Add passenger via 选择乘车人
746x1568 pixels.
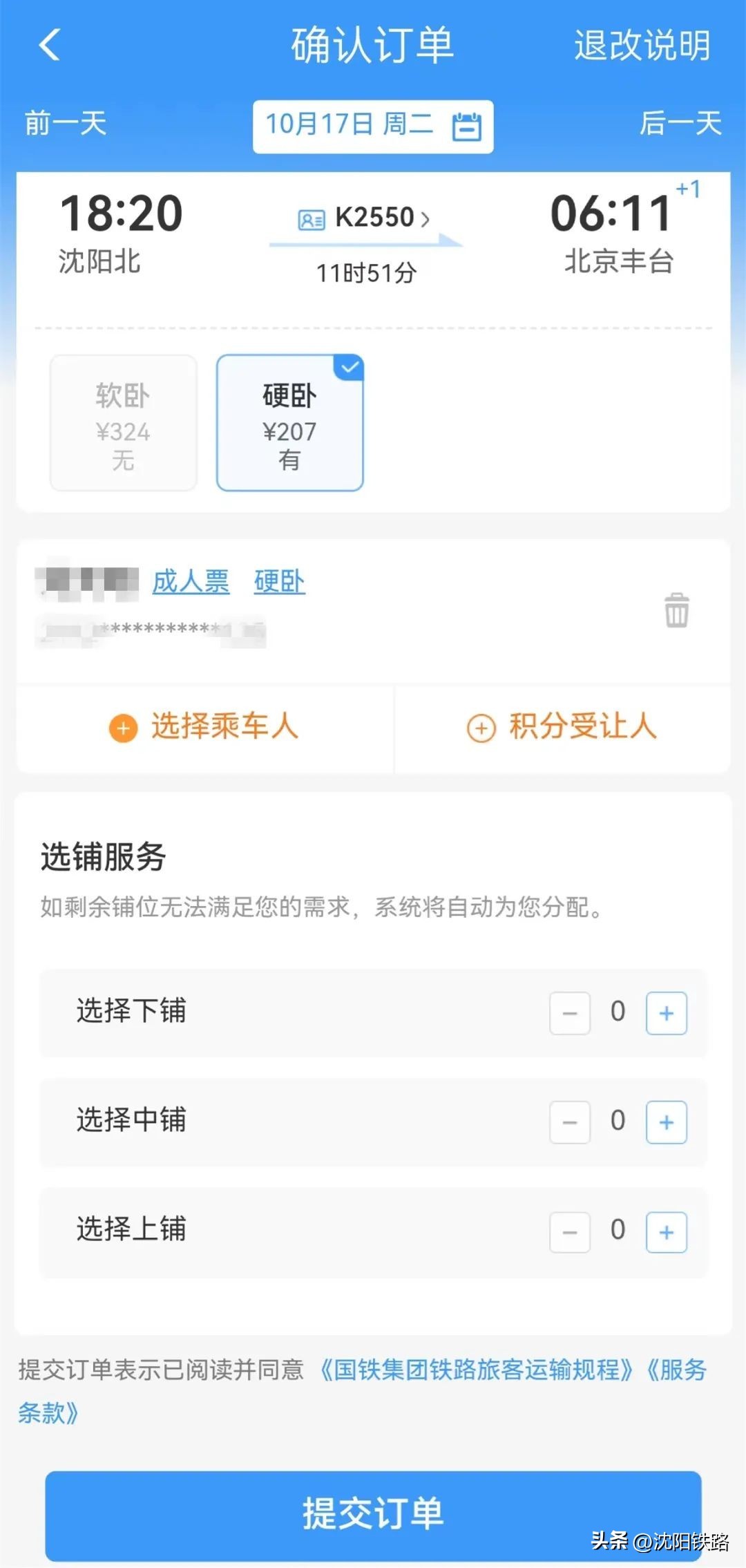tap(204, 727)
